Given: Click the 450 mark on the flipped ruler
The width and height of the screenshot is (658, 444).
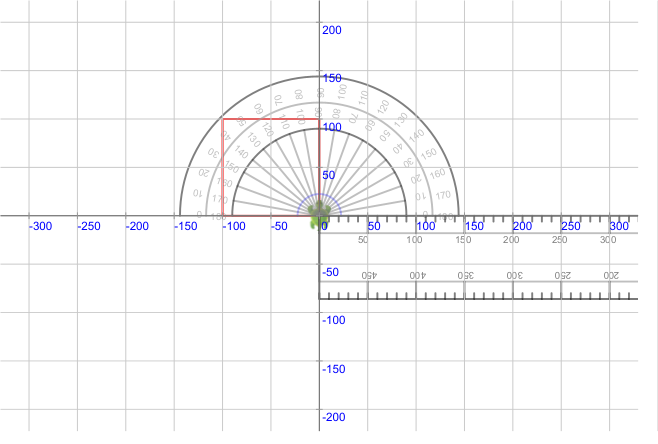Looking at the screenshot, I should point(367,275).
